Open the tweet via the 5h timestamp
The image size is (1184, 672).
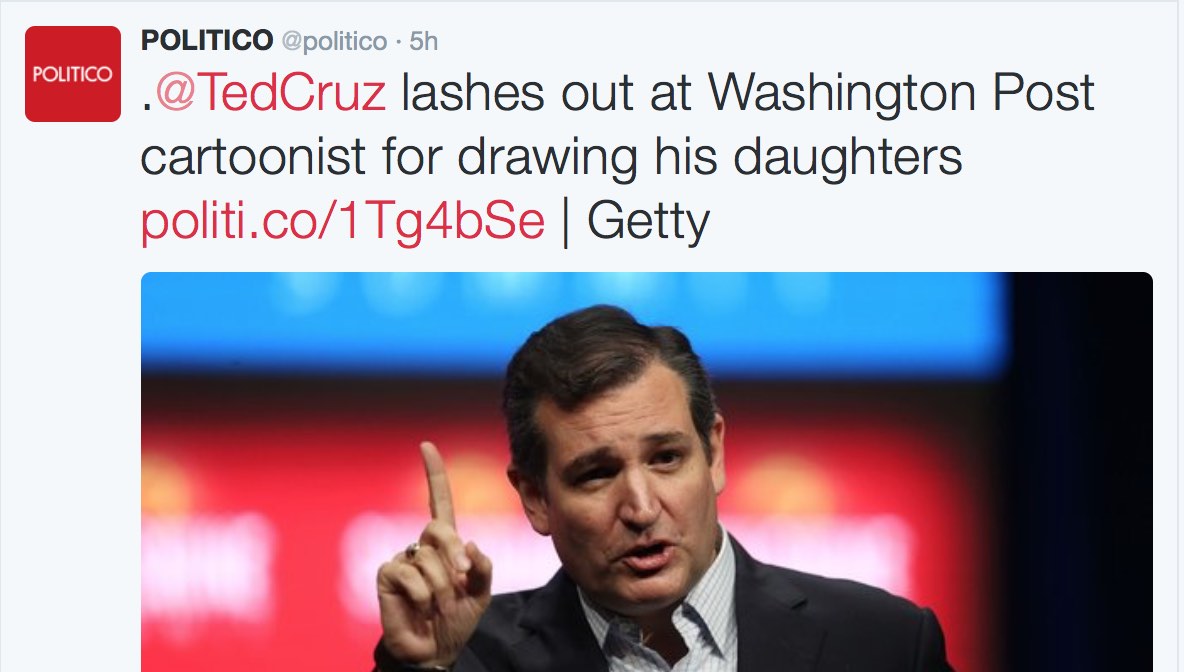tap(423, 42)
